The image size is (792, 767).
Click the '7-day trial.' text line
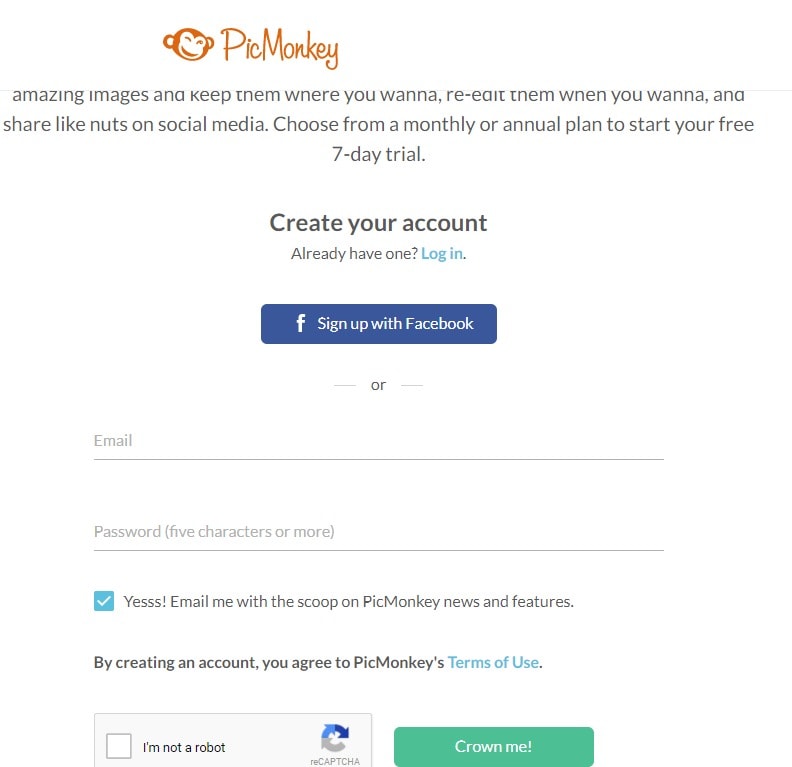pyautogui.click(x=378, y=154)
